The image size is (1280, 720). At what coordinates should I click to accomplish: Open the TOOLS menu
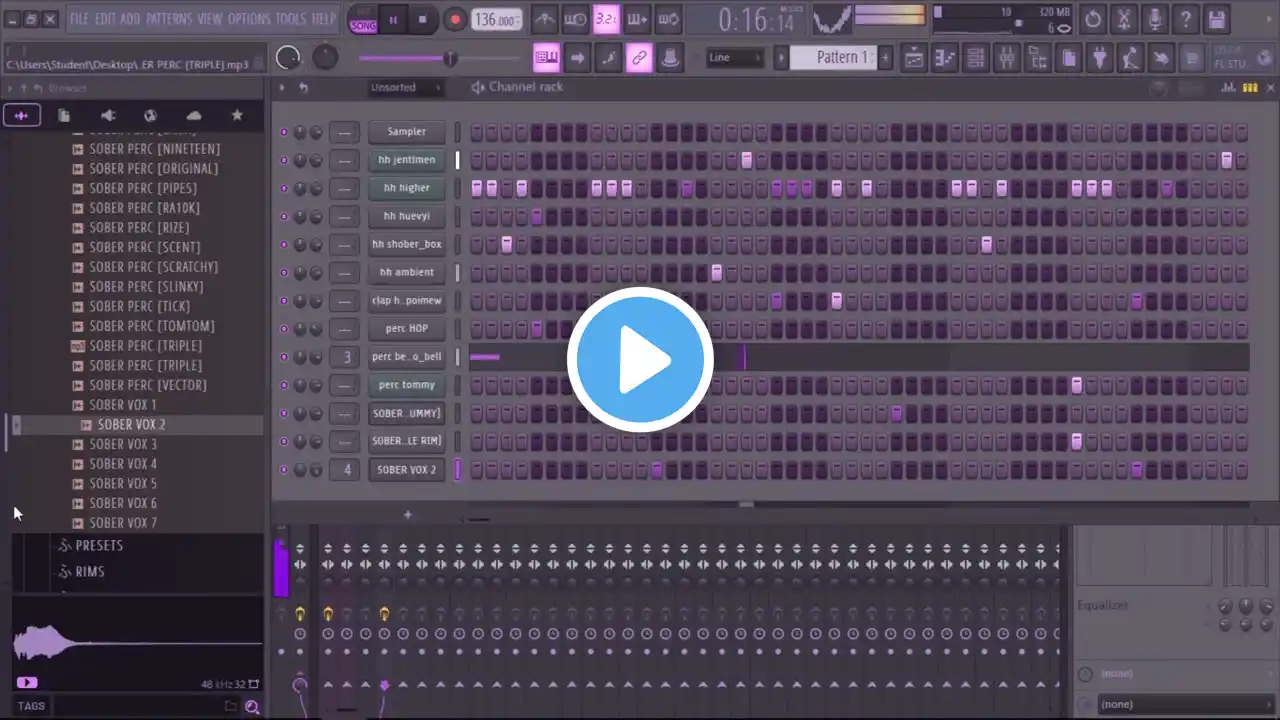pyautogui.click(x=291, y=19)
